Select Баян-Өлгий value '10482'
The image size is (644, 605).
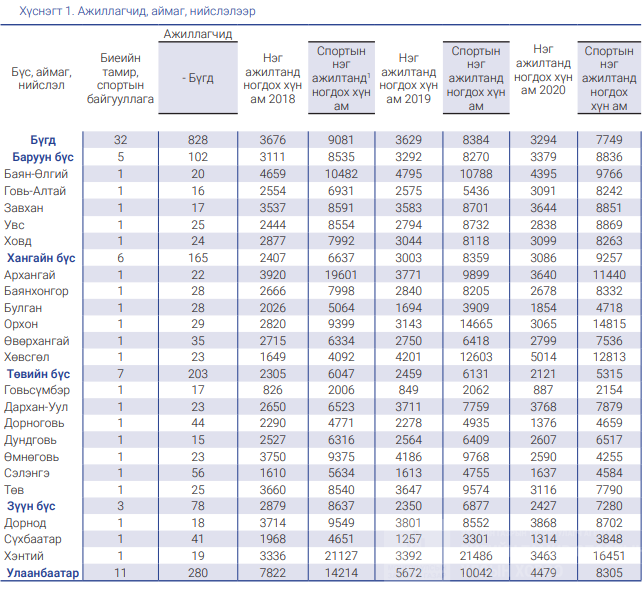click(x=341, y=174)
